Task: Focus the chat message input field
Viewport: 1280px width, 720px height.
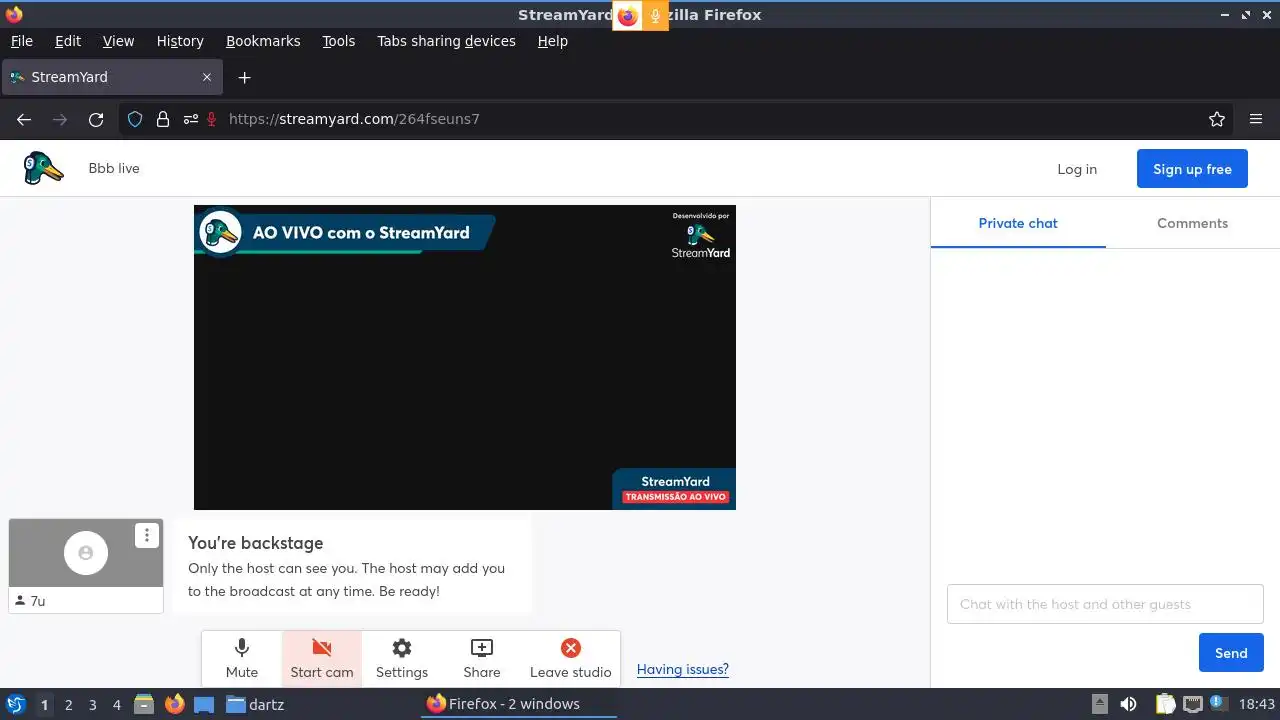Action: (1105, 604)
